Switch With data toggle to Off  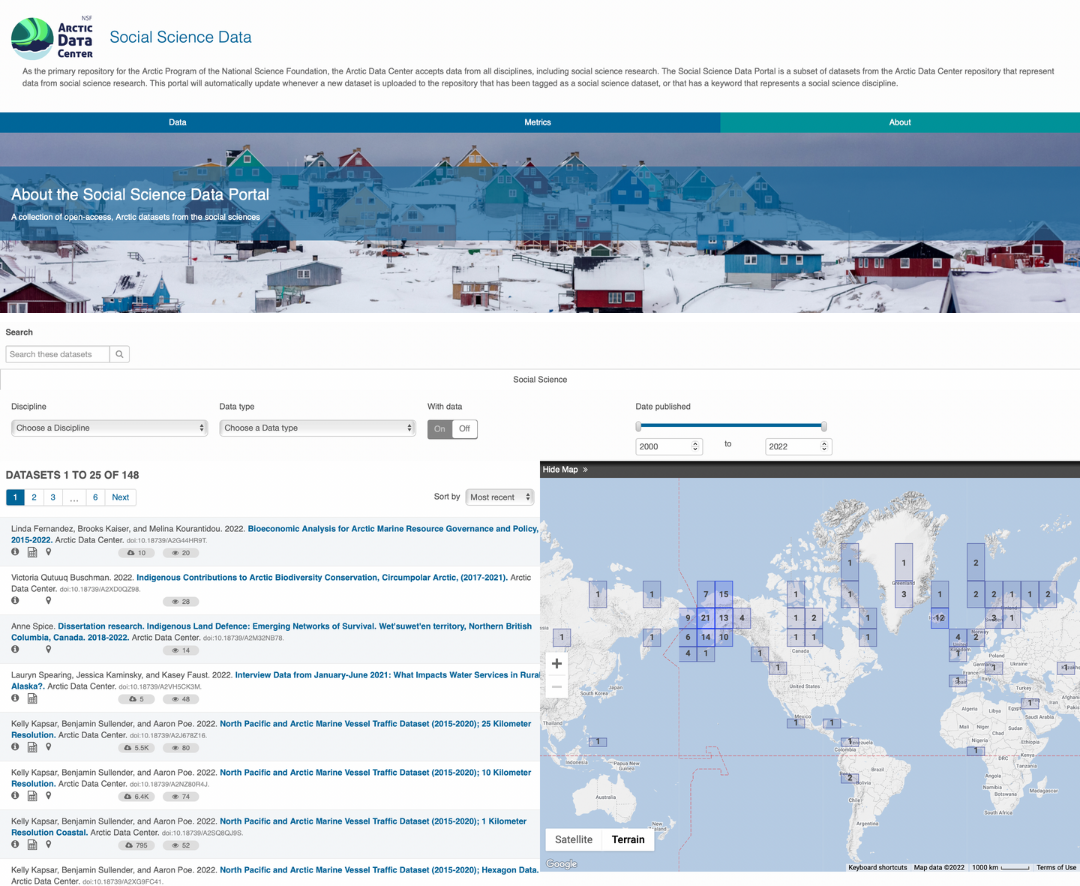click(465, 429)
